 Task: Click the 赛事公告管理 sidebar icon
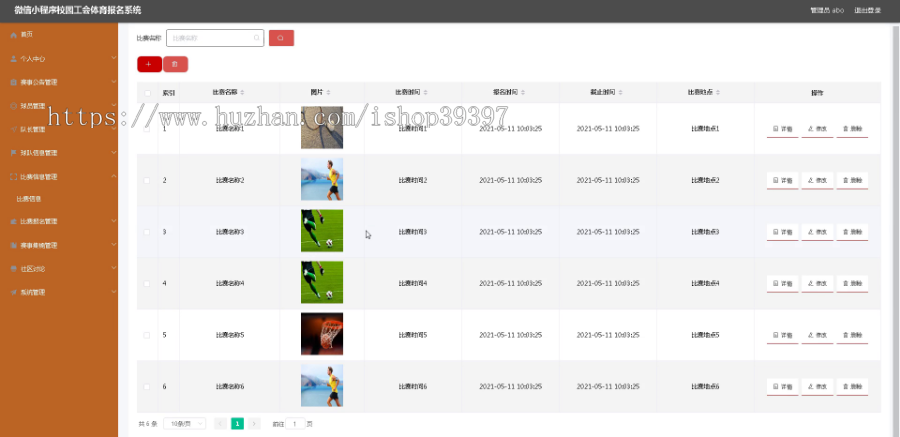[x=14, y=82]
